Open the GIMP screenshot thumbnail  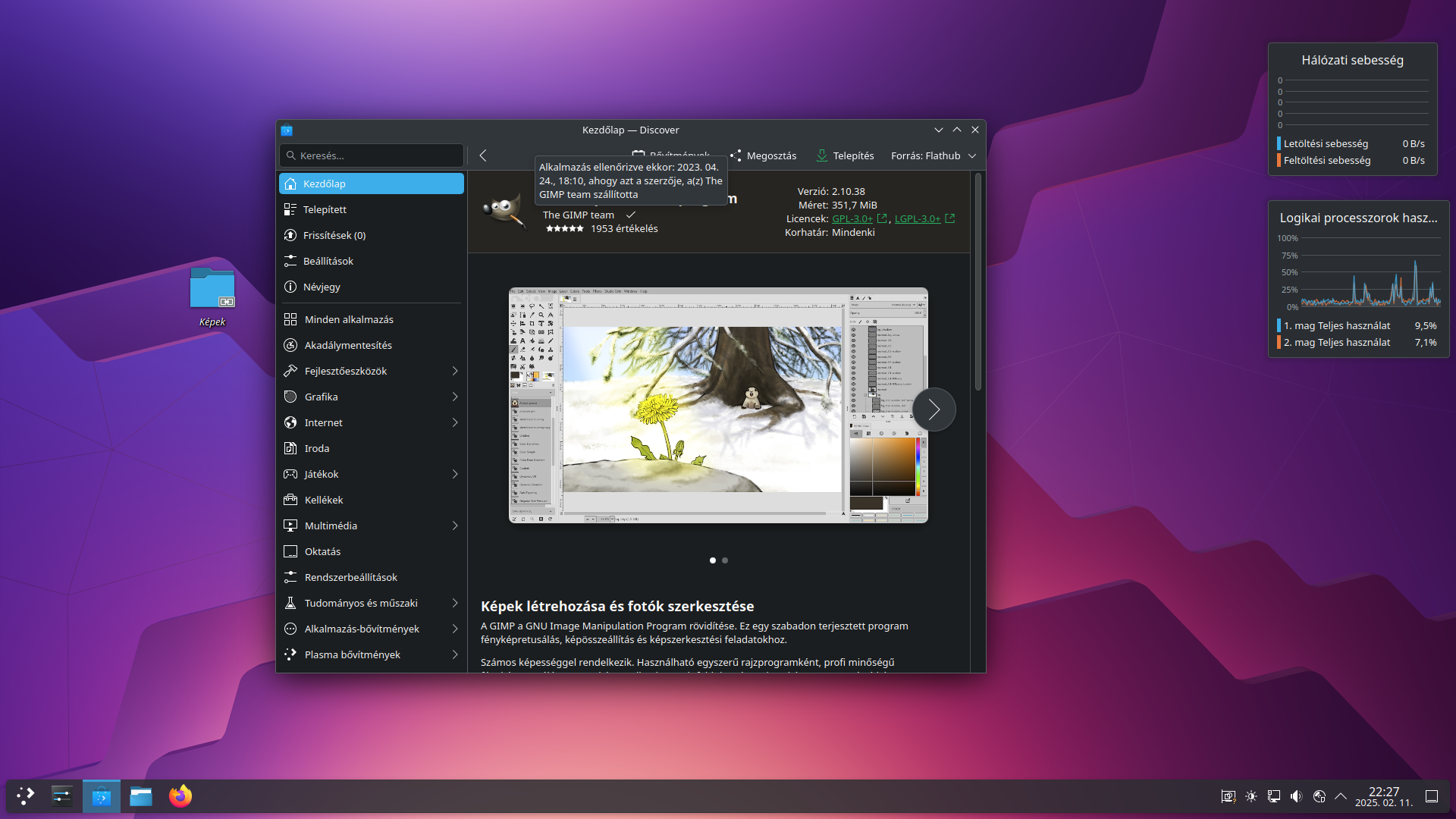point(718,405)
